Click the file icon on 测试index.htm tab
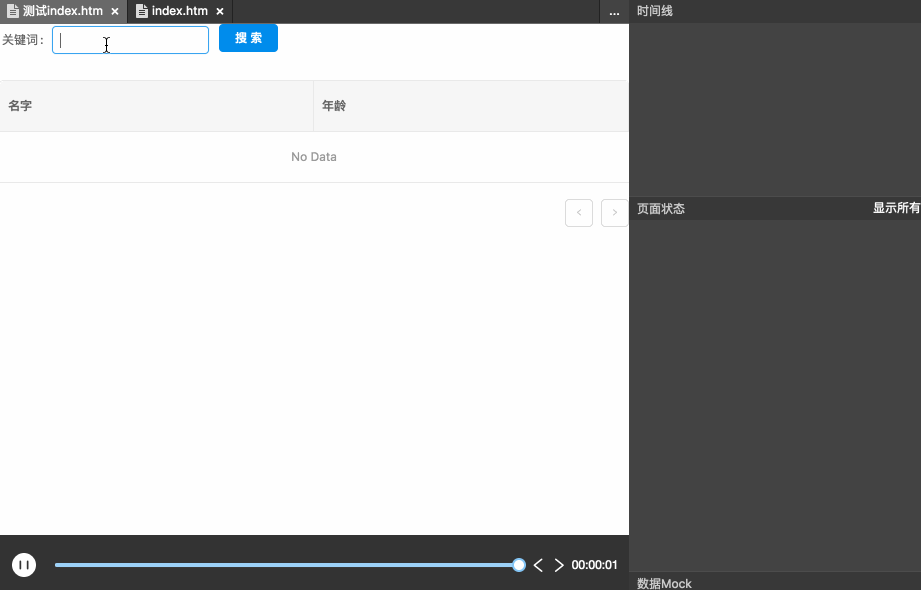This screenshot has height=590, width=921. 13,11
